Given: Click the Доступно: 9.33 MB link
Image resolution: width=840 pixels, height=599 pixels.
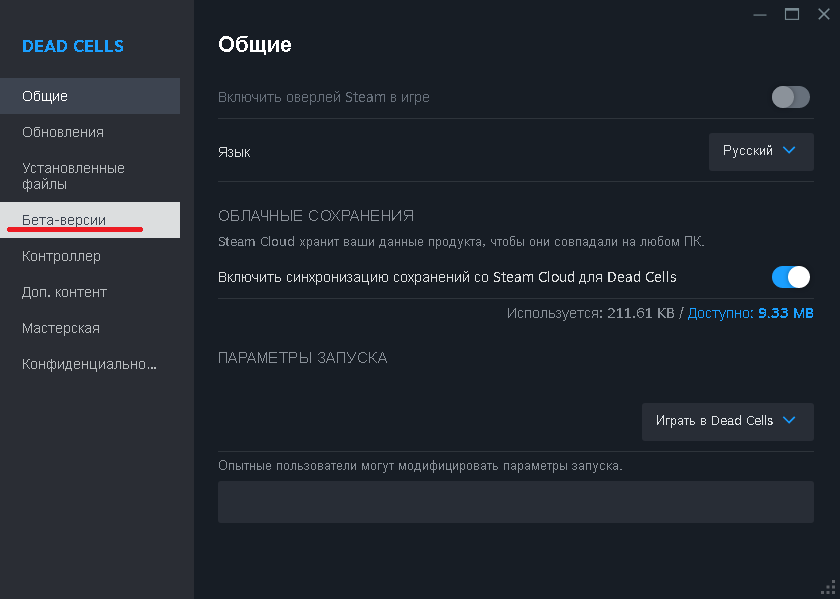Looking at the screenshot, I should tap(750, 313).
